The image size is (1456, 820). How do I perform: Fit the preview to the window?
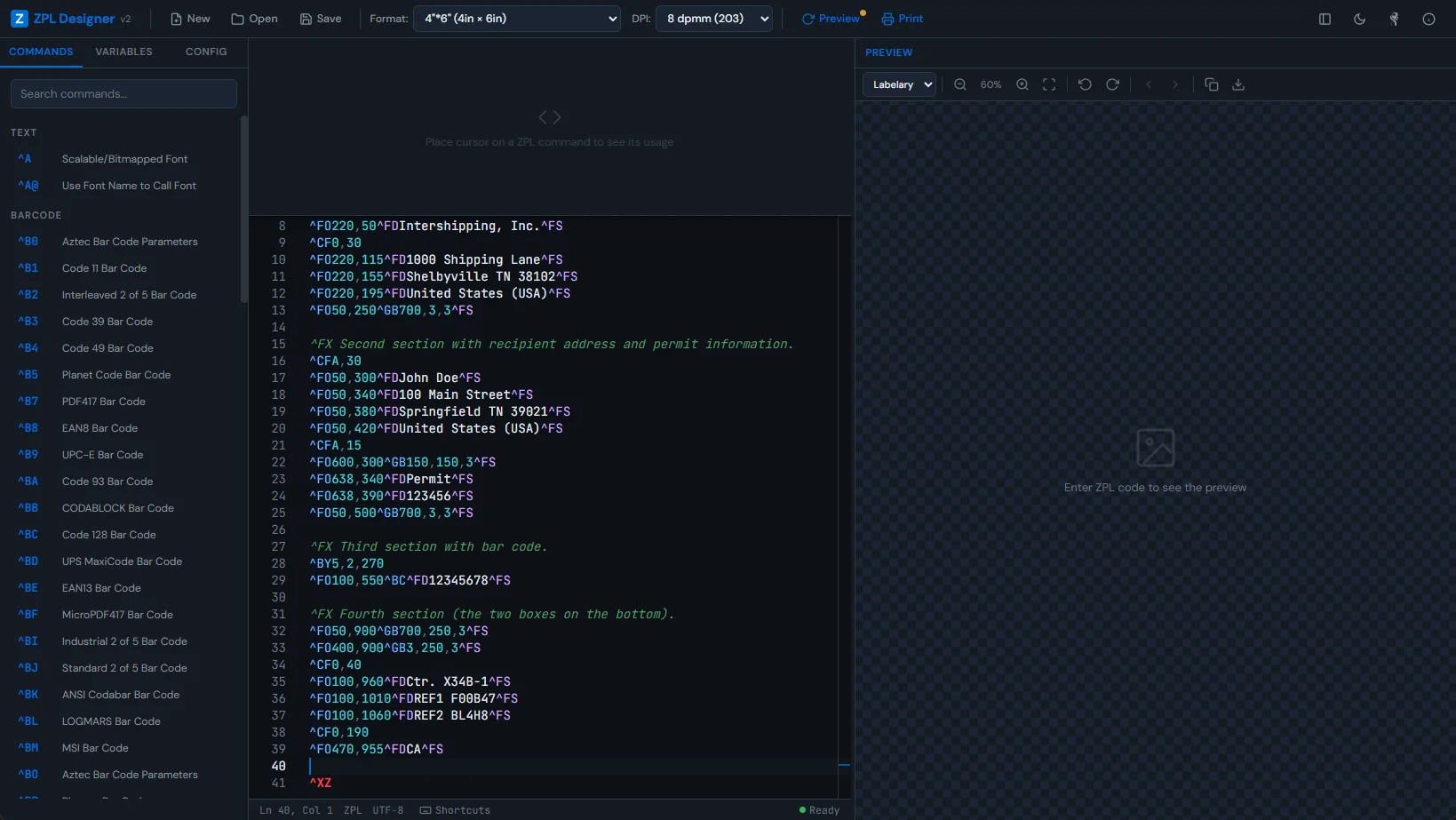point(1049,84)
